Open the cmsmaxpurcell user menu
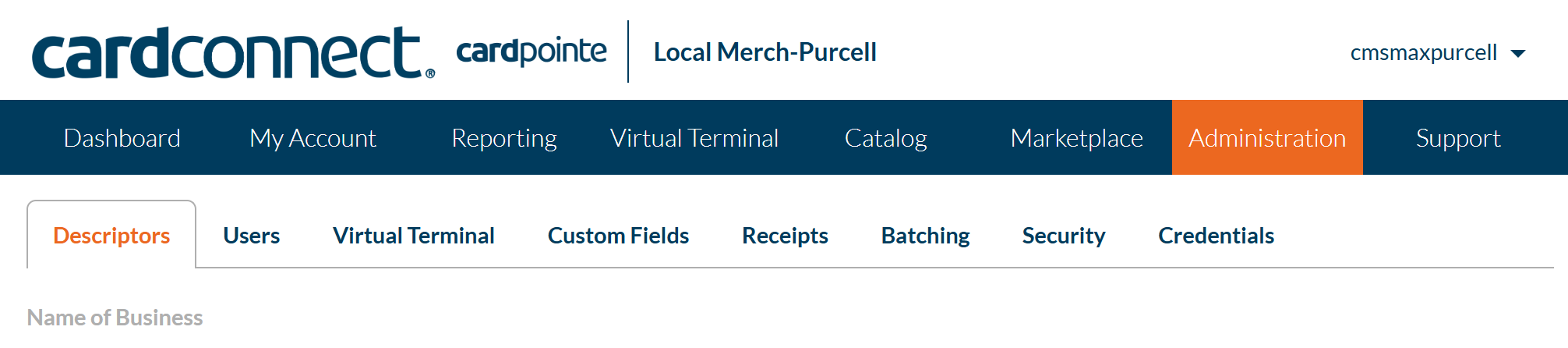Viewport: 1568px width, 348px height. tap(1423, 53)
